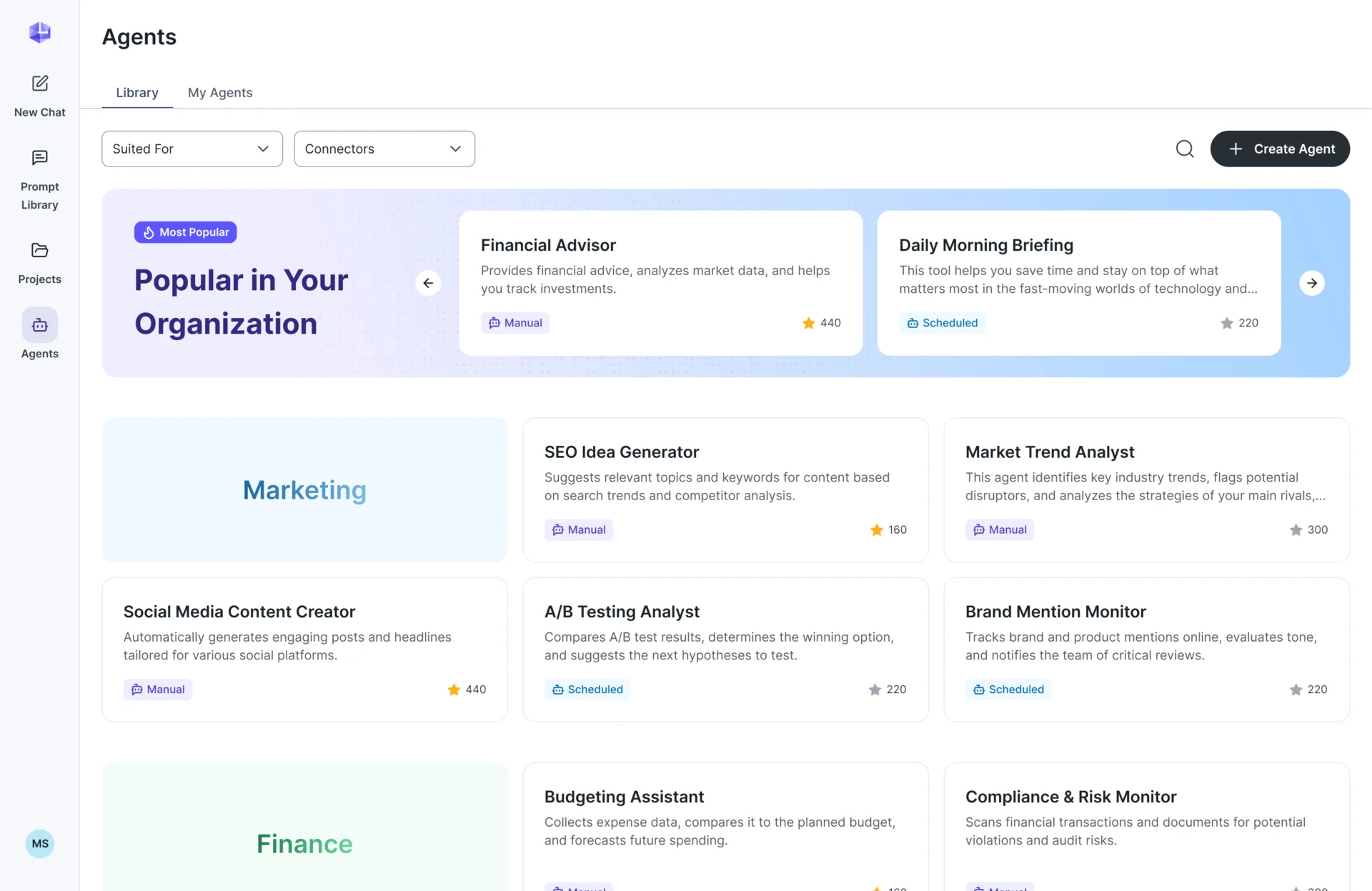The height and width of the screenshot is (891, 1372).
Task: Click the Projects label in sidebar
Action: coord(40,279)
